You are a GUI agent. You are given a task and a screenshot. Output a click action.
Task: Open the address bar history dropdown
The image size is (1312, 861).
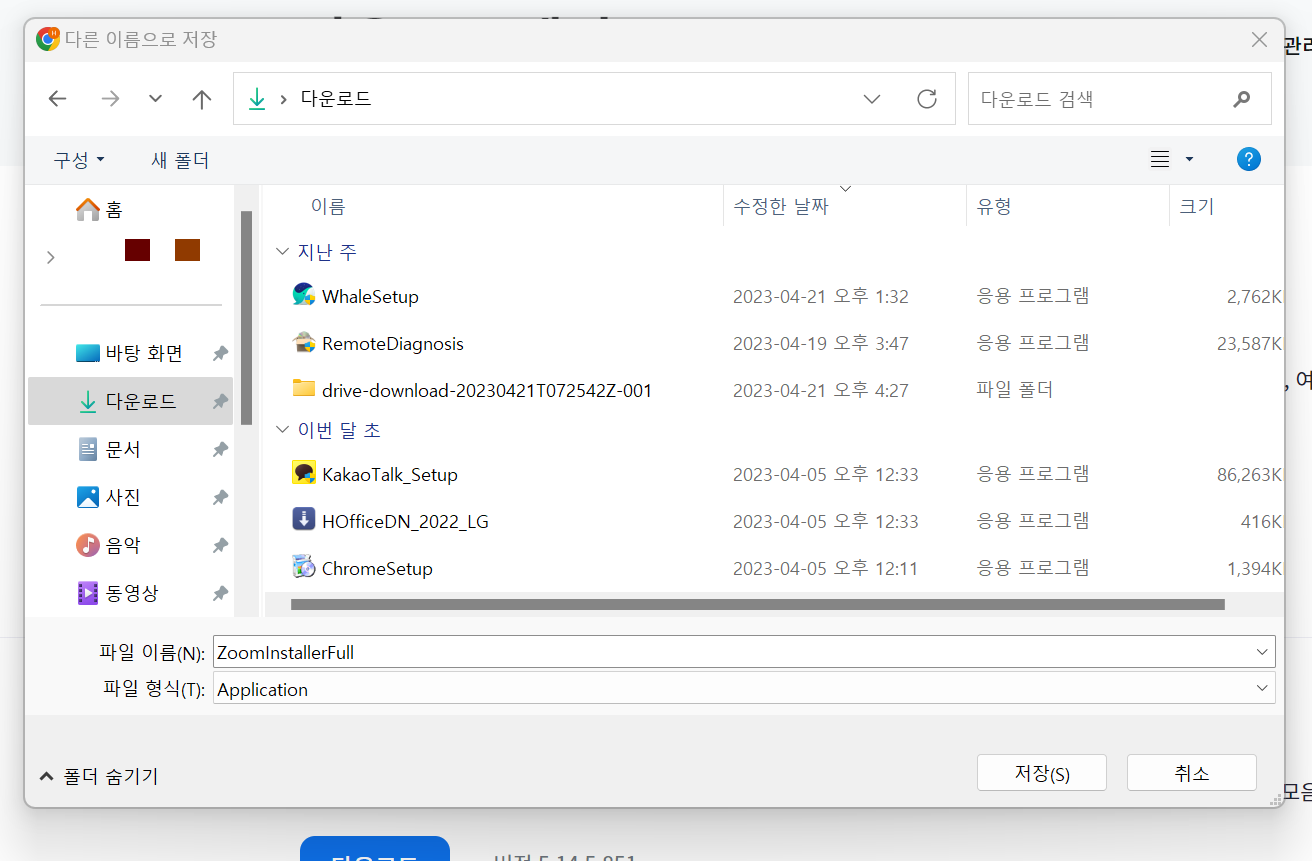coord(871,98)
